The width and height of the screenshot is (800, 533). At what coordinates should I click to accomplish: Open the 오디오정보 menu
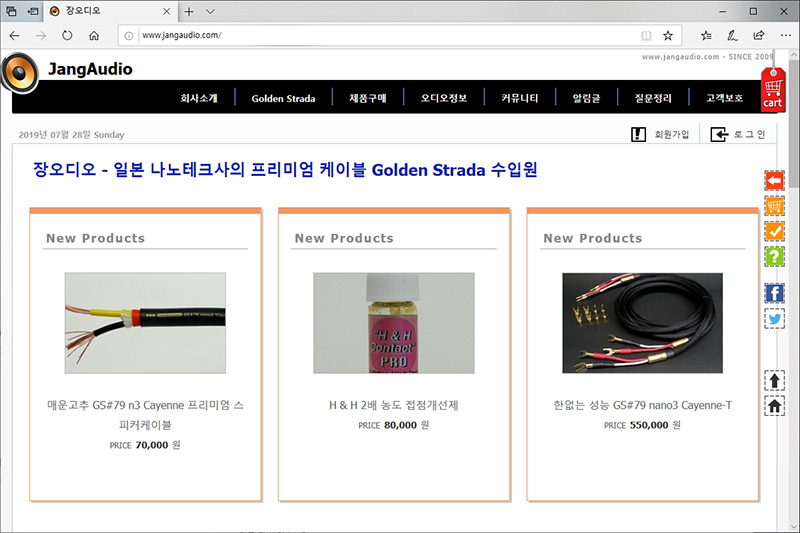444,98
